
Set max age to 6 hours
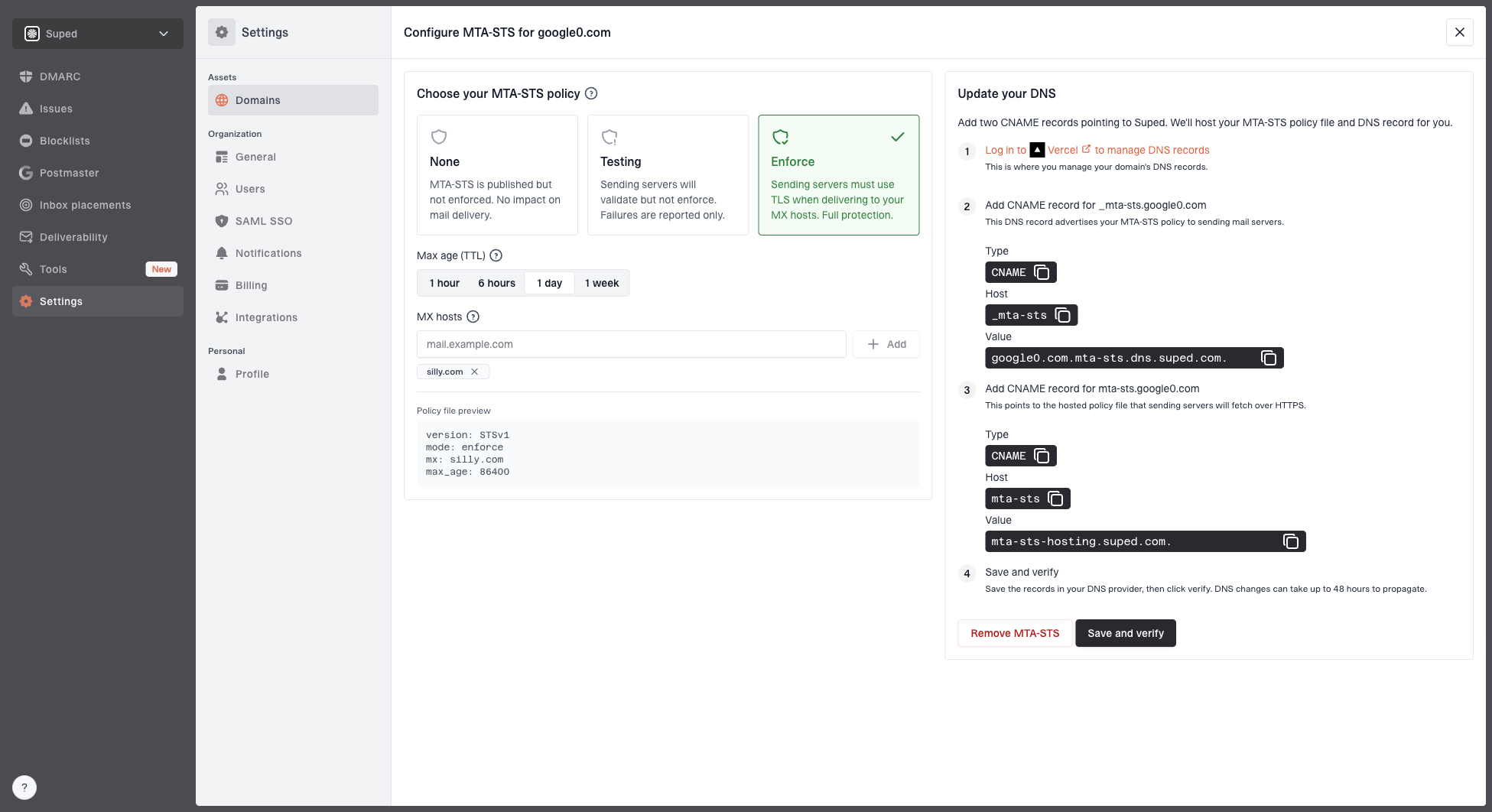coord(496,283)
